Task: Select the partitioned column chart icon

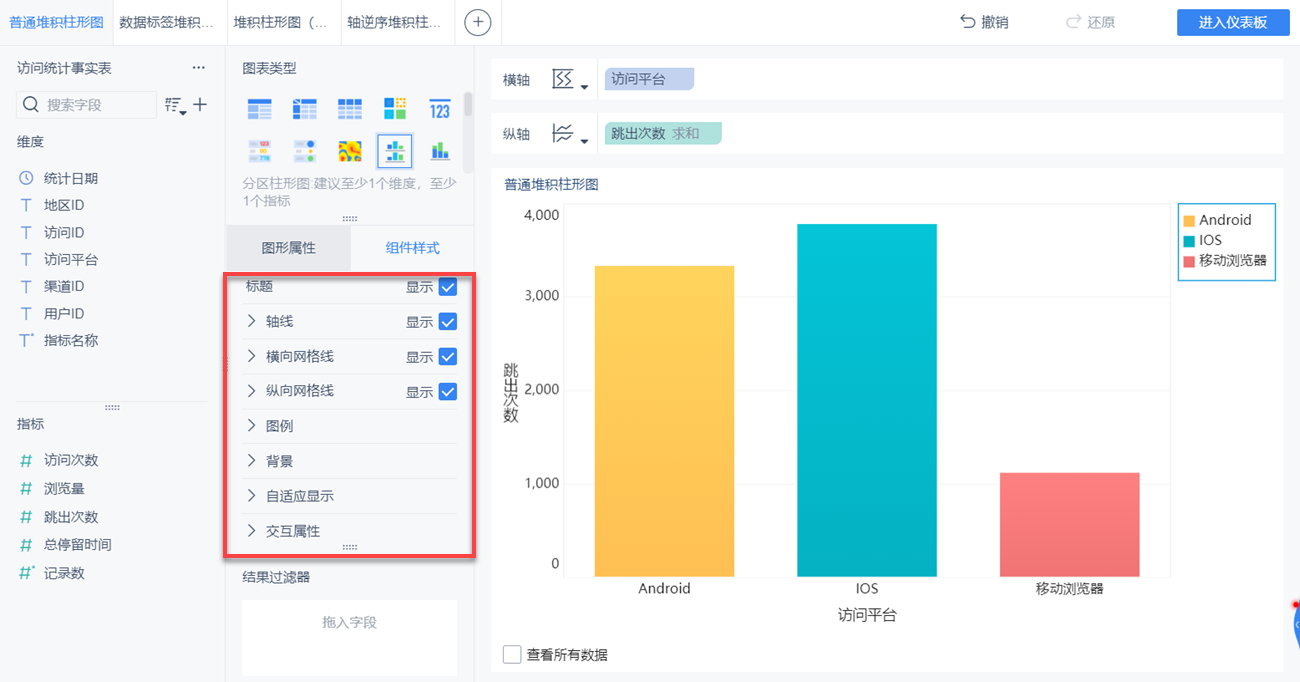Action: (395, 151)
